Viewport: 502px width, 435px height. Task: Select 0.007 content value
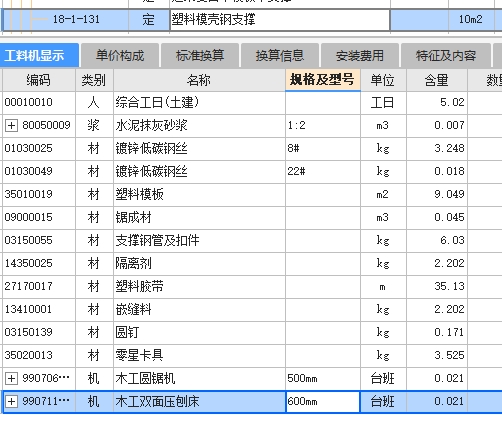pyautogui.click(x=437, y=126)
